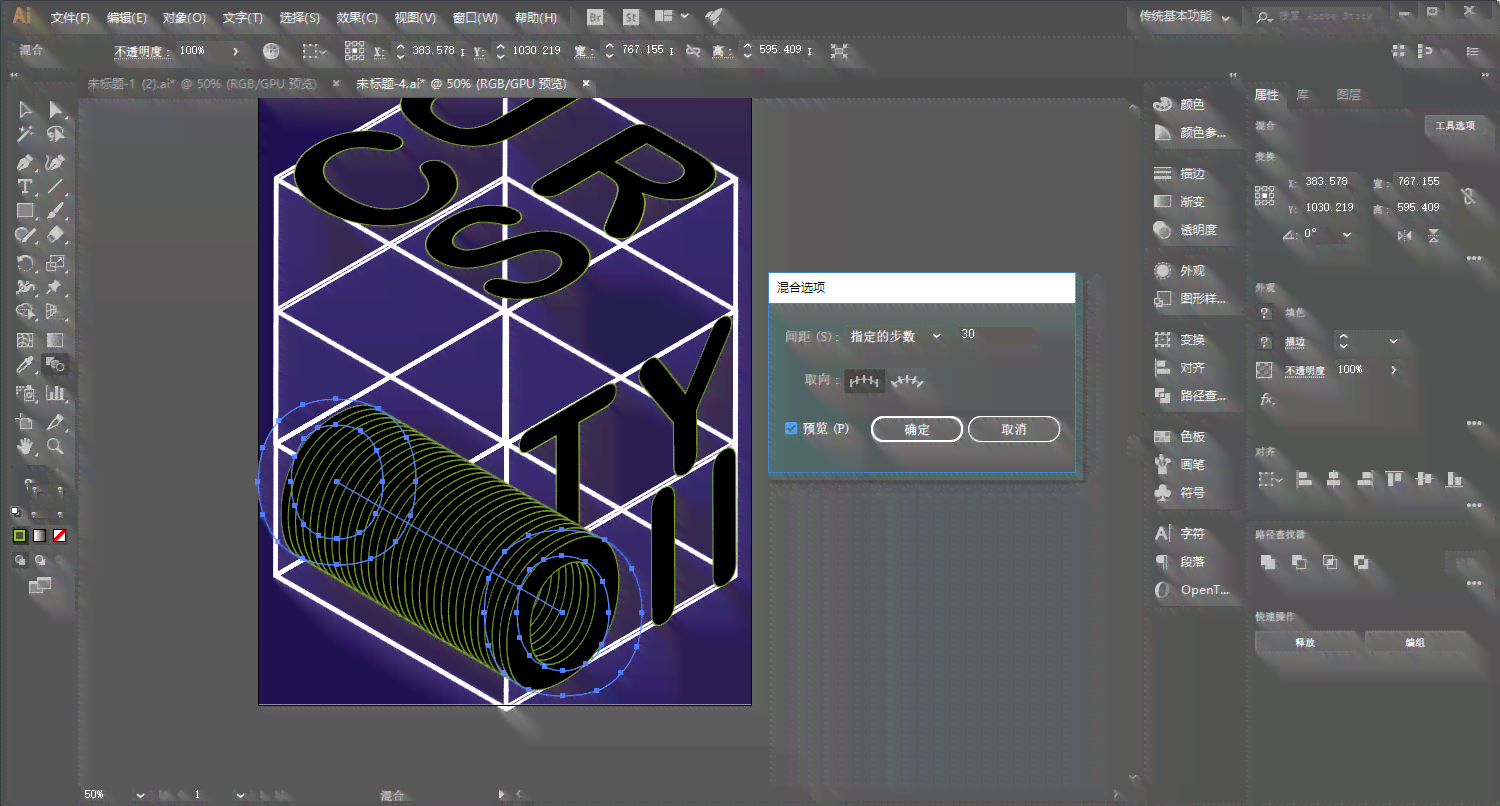Select the Pen tool
Screen dimensions: 1500x806
tap(26, 162)
